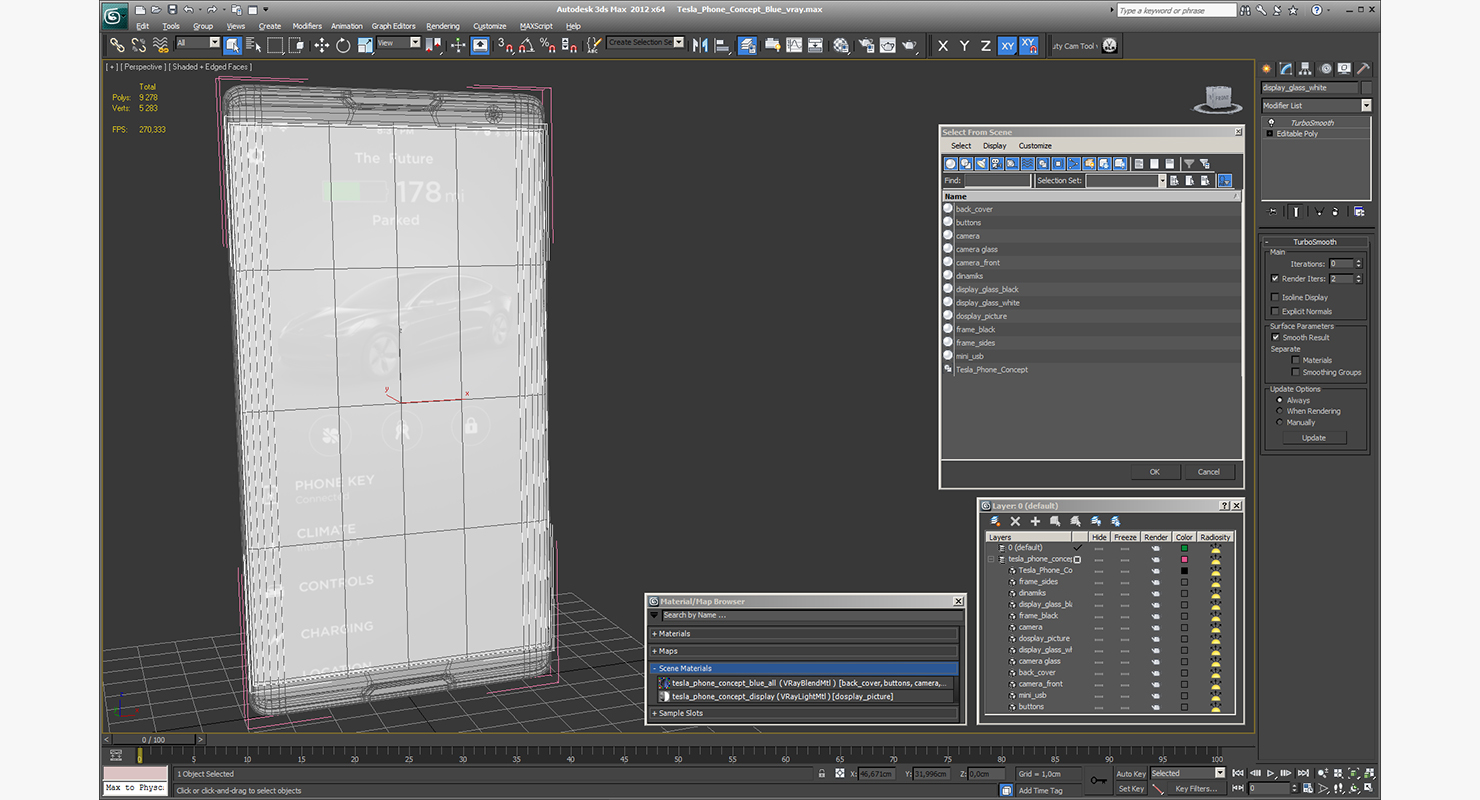This screenshot has width=1480, height=800.
Task: Open the Hierarchy command panel tab
Action: [1306, 69]
